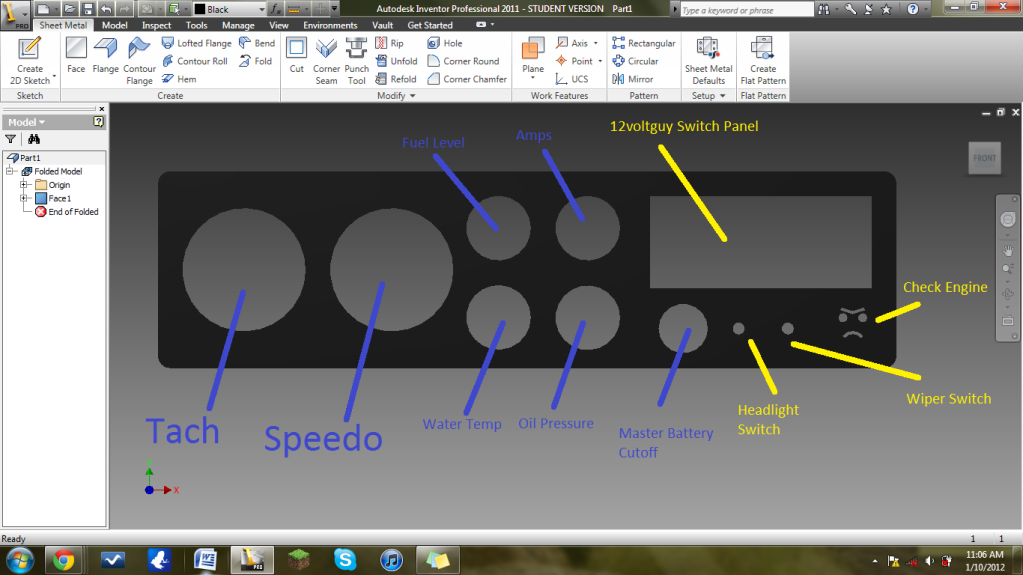Screen dimensions: 1023x575
Task: Open the Manage tab
Action: pos(238,25)
